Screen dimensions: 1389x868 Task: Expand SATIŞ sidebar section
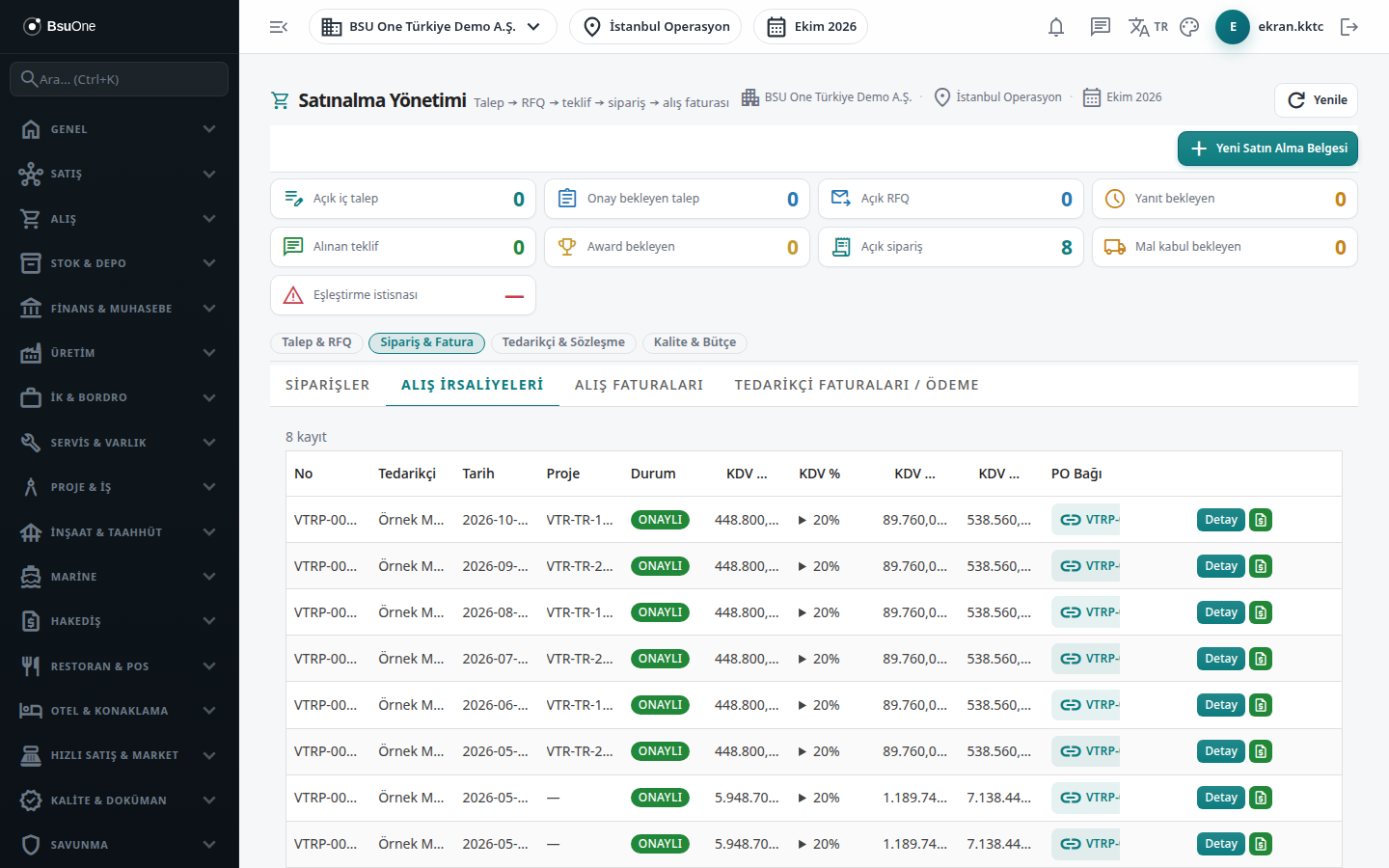(120, 174)
